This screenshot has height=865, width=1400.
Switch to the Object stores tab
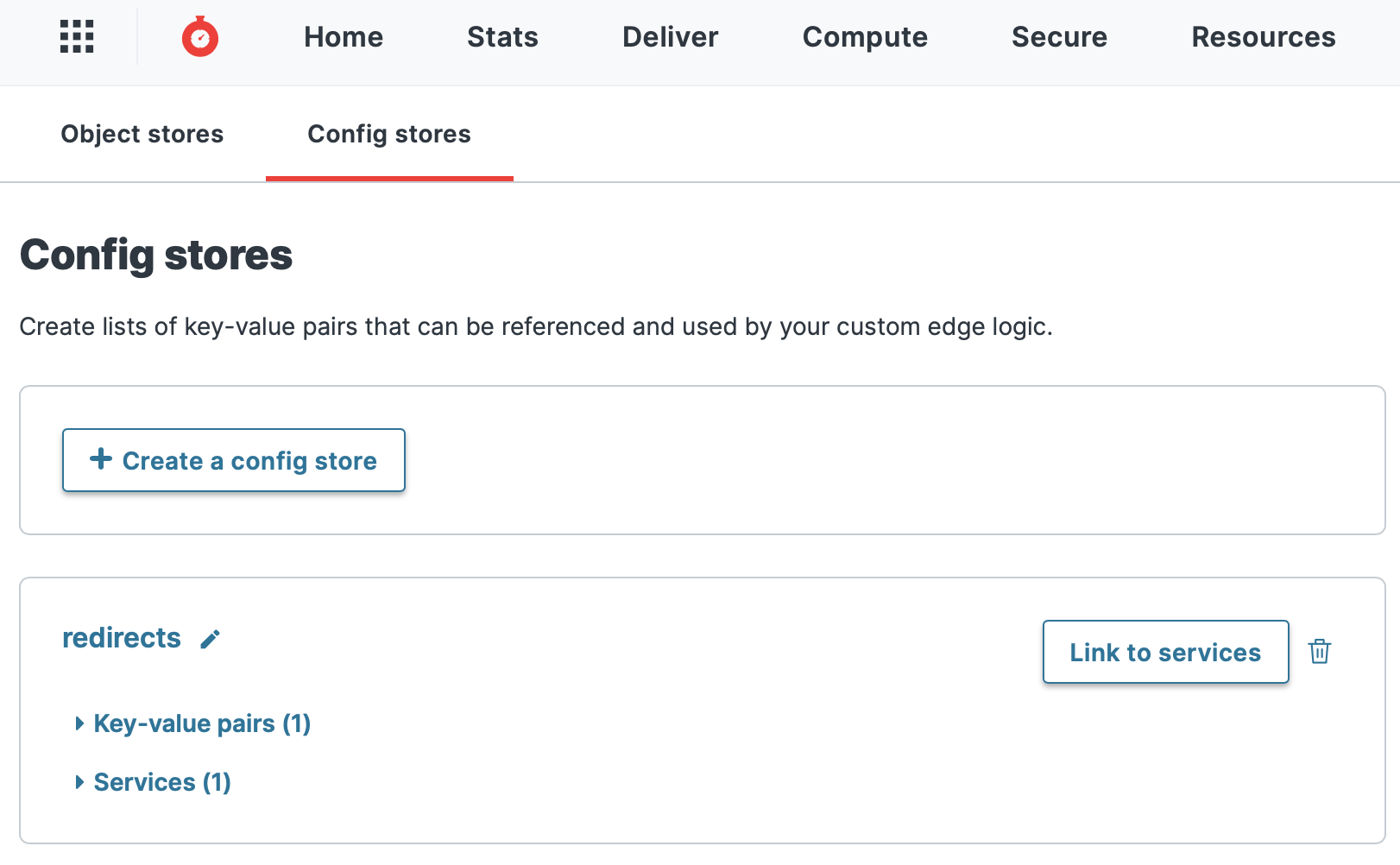pyautogui.click(x=142, y=134)
